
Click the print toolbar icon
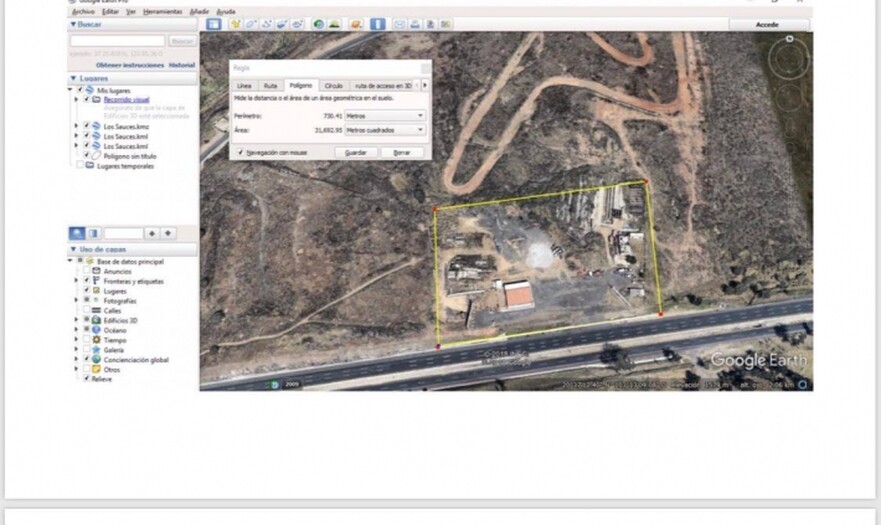(x=415, y=24)
